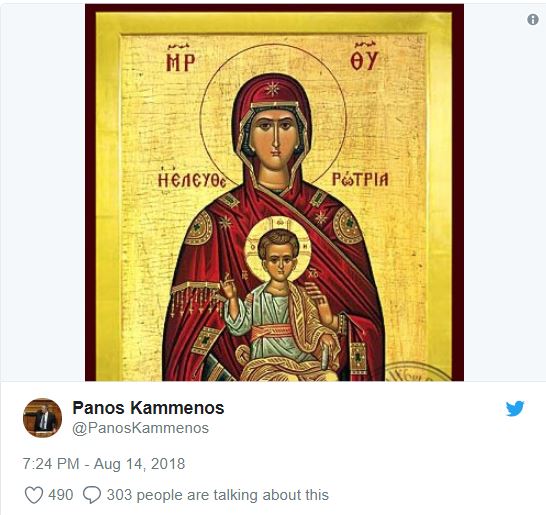Click the info icon in the top-right corner
This screenshot has height=515, width=546.
point(533,19)
